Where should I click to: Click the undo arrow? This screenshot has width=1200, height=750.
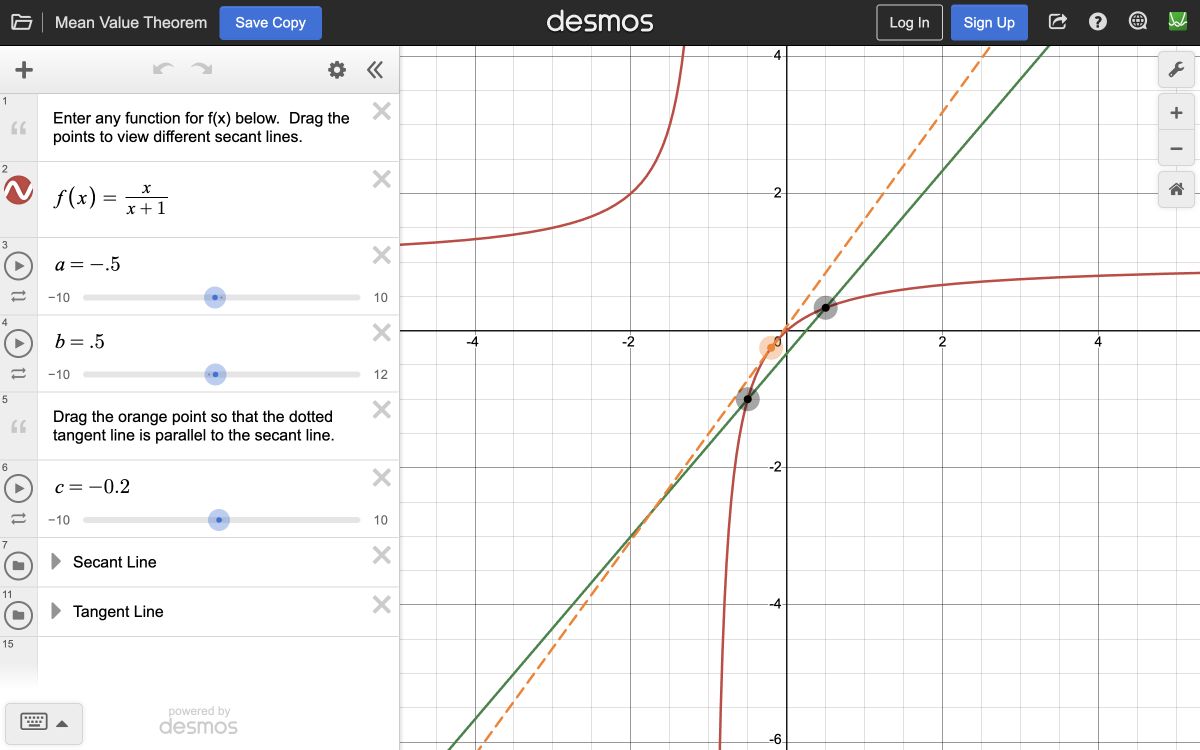pos(163,69)
